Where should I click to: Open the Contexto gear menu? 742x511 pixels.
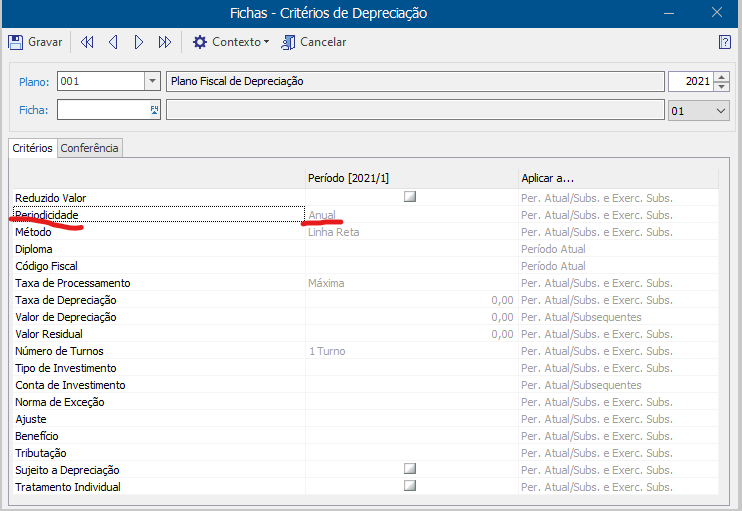click(x=200, y=42)
